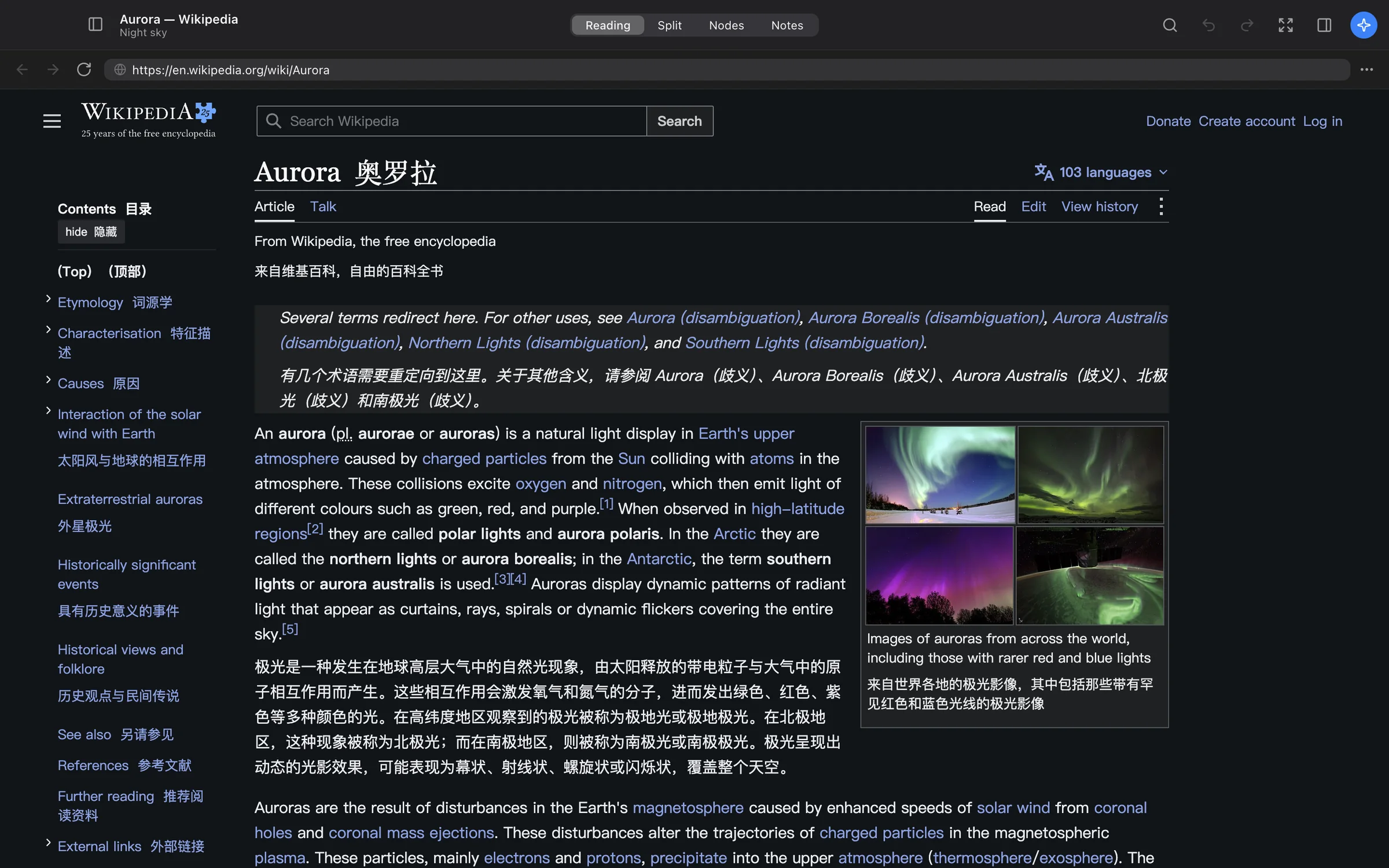
Task: Hide the Contents table
Action: point(91,231)
